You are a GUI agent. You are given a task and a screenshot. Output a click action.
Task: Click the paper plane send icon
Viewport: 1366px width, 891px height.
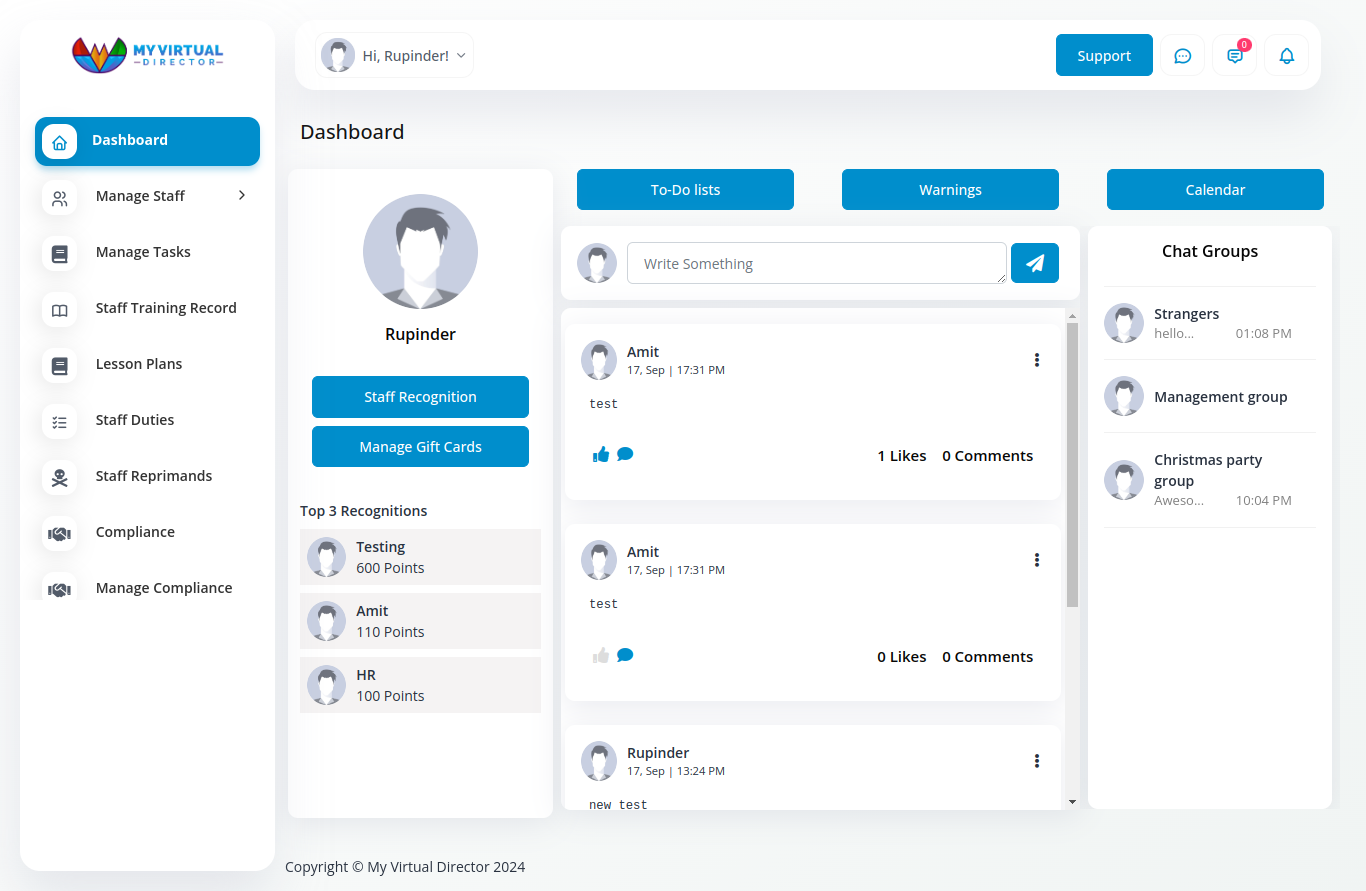(1034, 263)
